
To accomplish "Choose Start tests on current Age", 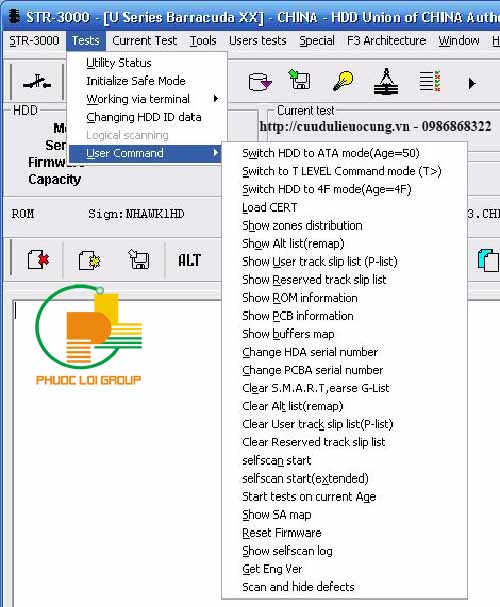I will [x=344, y=497].
